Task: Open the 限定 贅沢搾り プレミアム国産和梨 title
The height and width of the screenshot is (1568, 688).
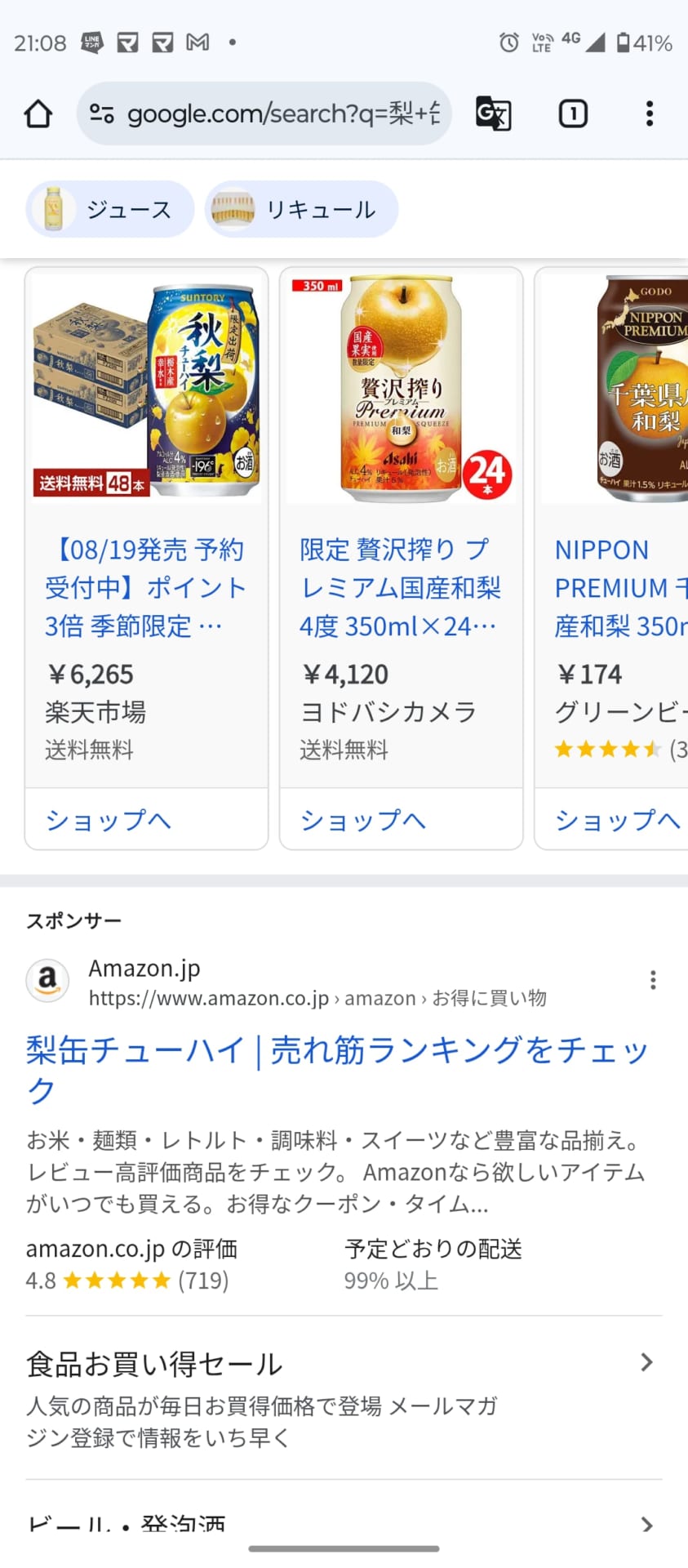Action: tap(400, 588)
